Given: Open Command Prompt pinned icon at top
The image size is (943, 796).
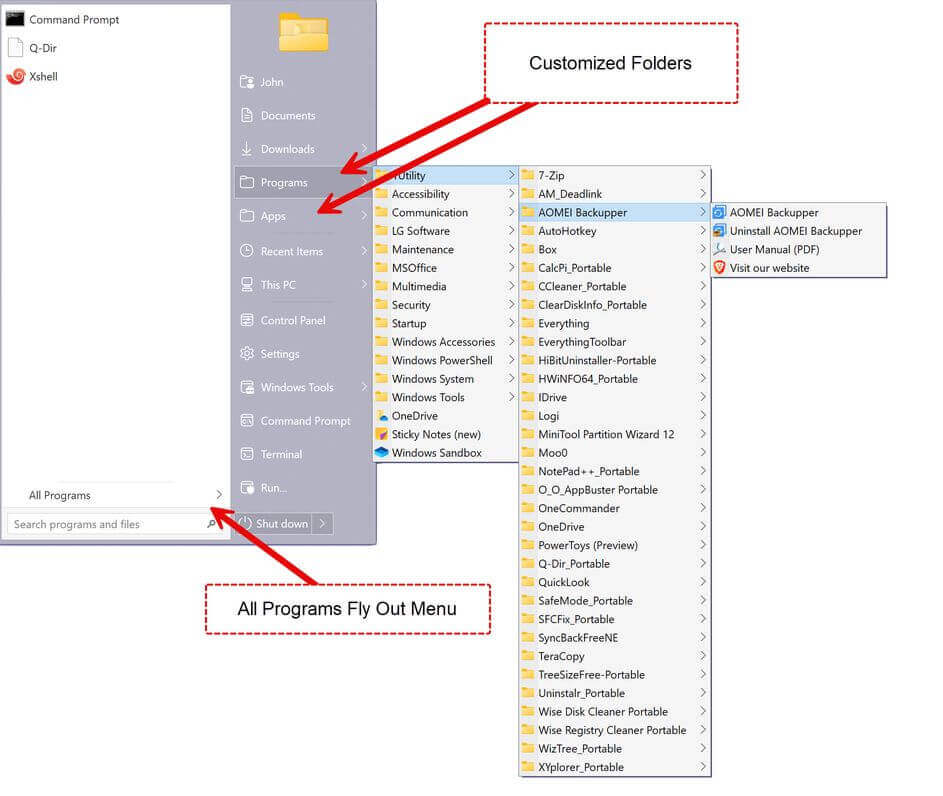Looking at the screenshot, I should click(14, 19).
